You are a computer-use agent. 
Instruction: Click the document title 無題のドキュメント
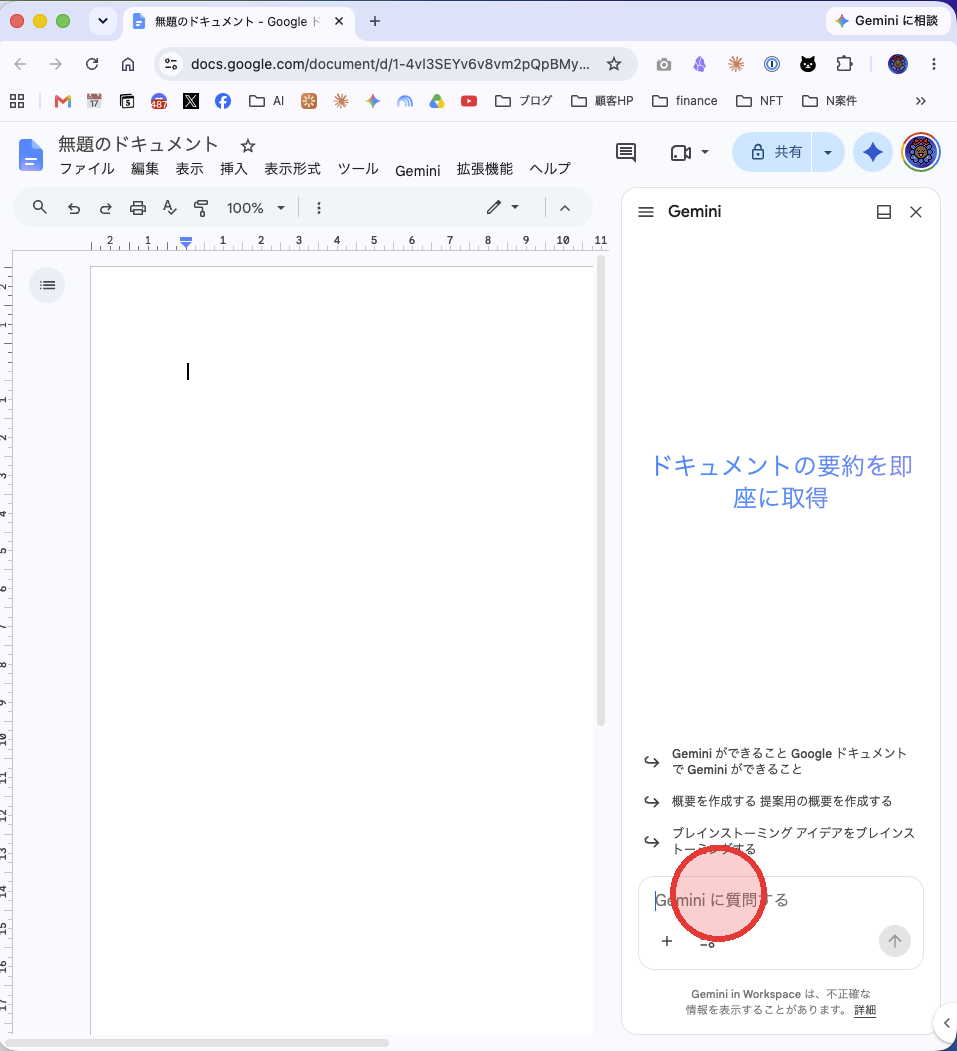pos(138,144)
